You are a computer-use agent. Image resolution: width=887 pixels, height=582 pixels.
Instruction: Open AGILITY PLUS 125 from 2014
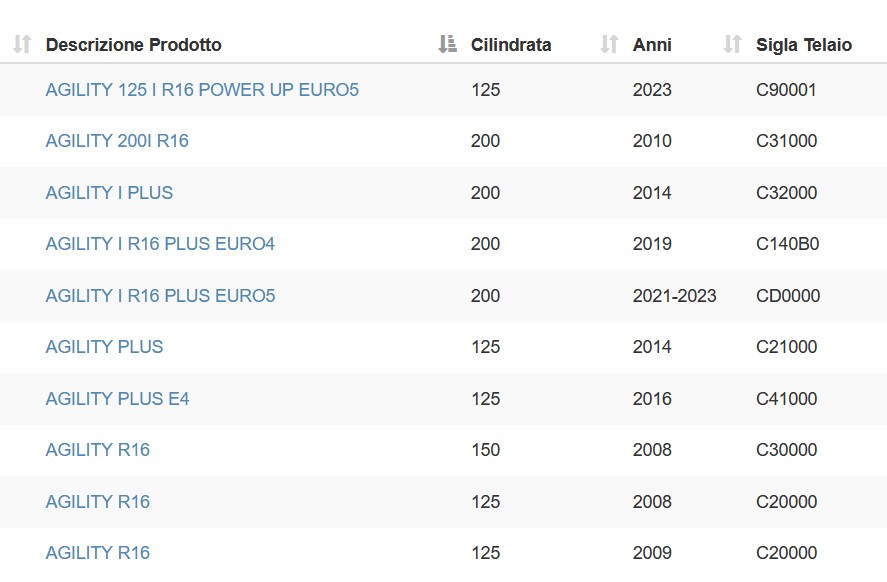pos(104,347)
